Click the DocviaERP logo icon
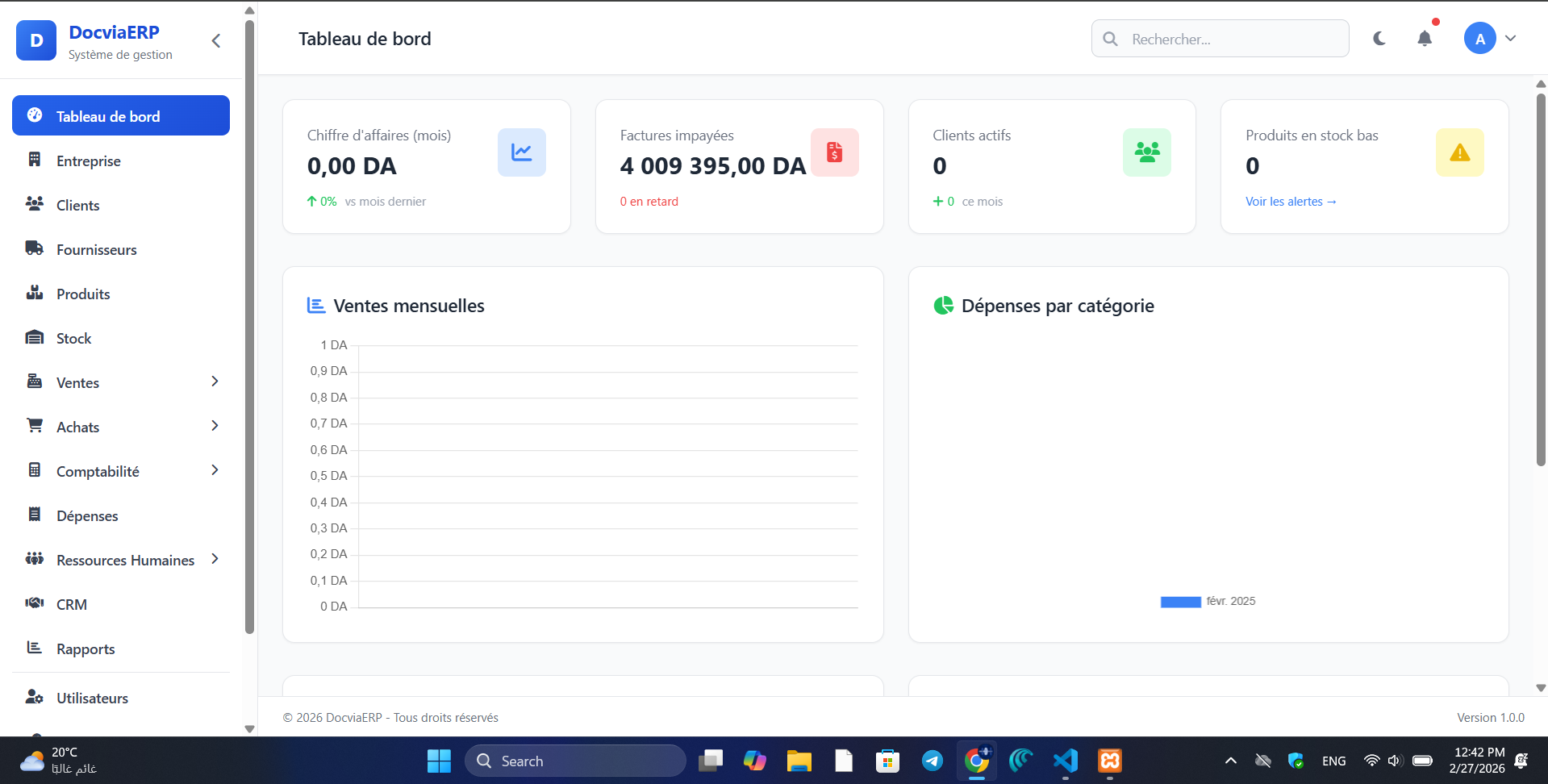 [36, 40]
